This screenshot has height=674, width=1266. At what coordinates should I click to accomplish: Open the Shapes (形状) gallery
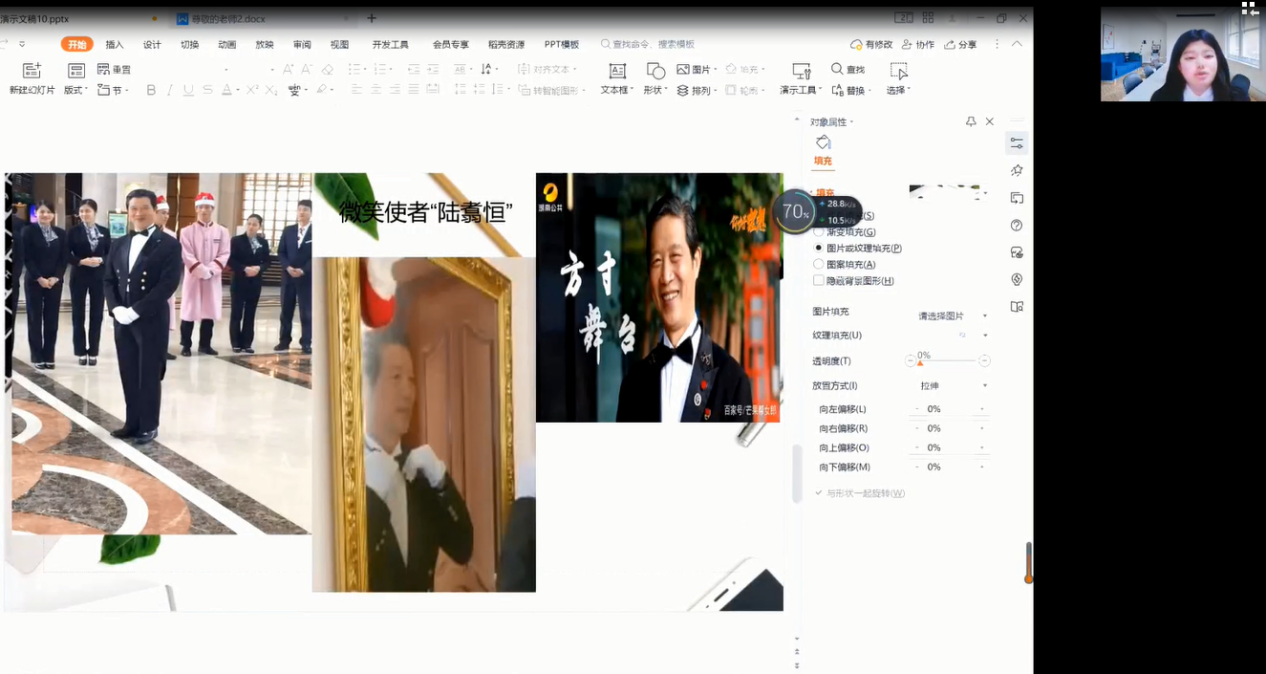click(x=655, y=78)
